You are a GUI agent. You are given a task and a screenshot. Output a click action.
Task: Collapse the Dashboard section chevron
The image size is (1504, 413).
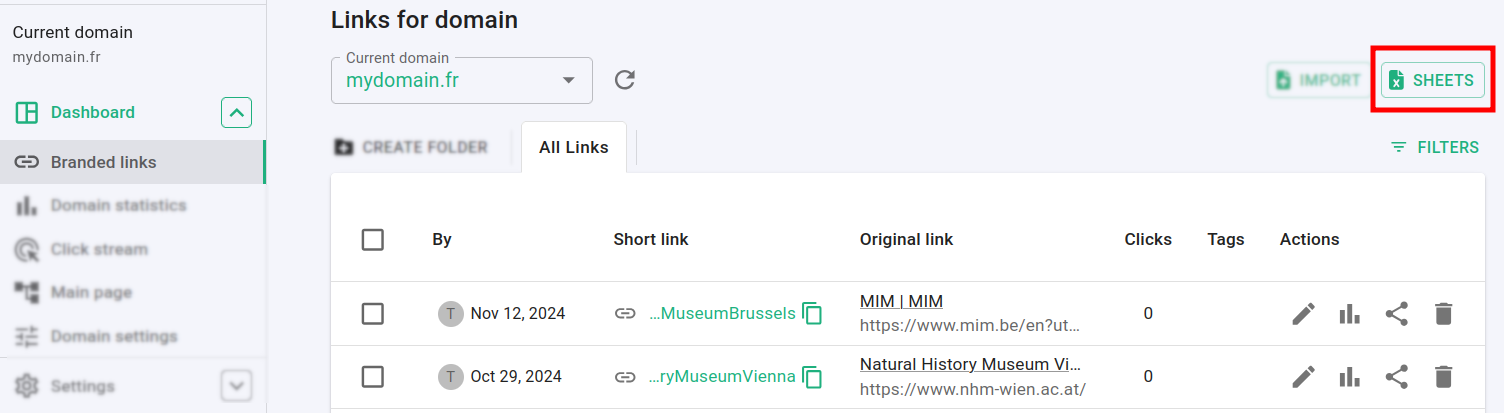[236, 113]
